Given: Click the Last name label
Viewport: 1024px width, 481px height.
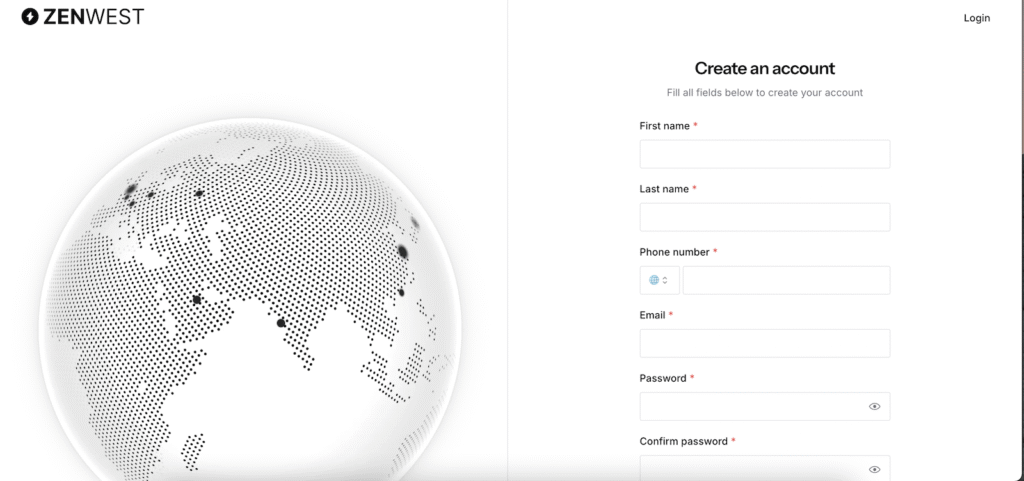Looking at the screenshot, I should 664,189.
